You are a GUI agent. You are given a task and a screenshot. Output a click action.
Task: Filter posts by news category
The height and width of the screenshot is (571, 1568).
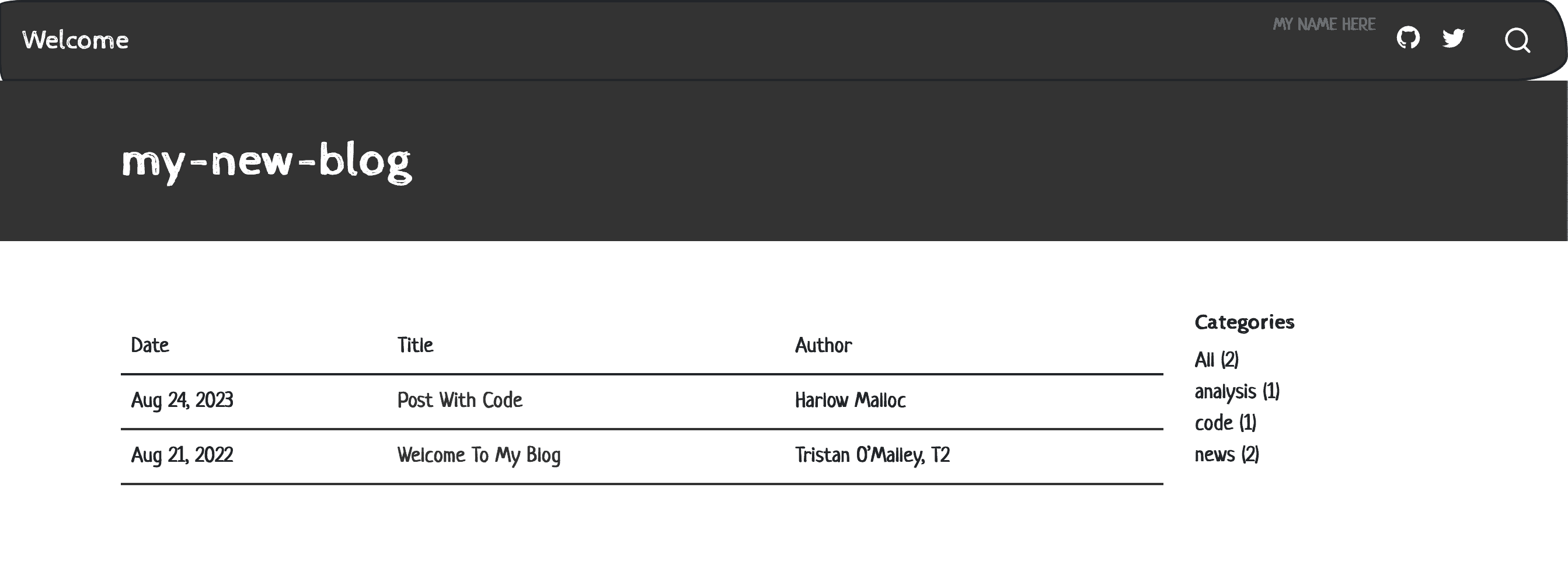click(1226, 455)
